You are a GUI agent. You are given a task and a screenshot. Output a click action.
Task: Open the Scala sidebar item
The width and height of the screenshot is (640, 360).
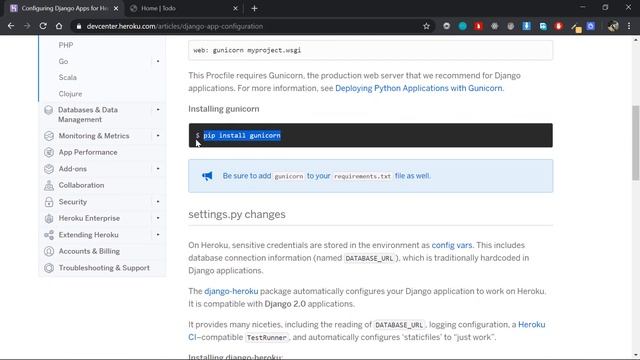[67, 78]
